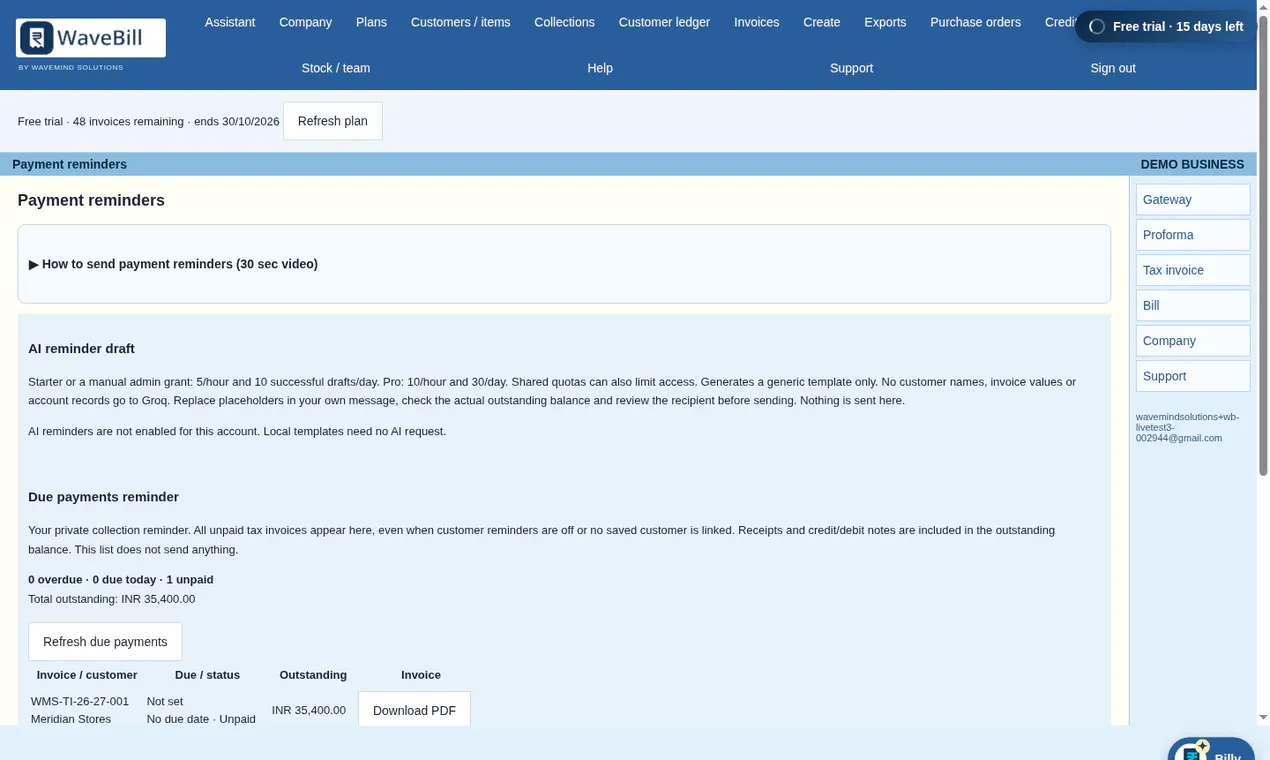Open the Customer ledger
Screen dimensions: 1270x760
tap(664, 22)
